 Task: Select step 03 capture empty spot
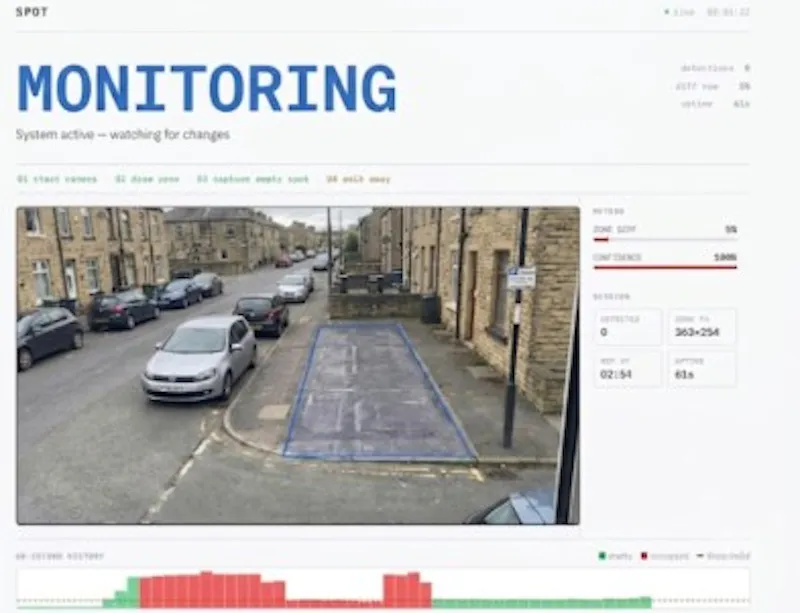tap(253, 179)
